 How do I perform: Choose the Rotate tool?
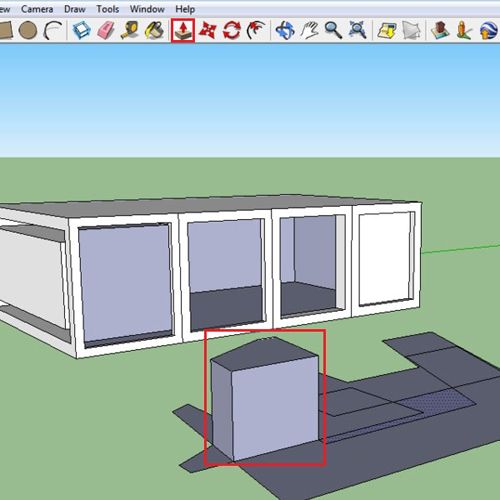232,30
